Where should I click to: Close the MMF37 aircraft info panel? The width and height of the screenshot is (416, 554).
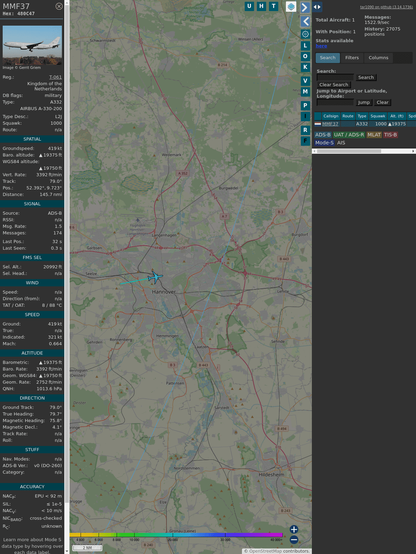point(59,6)
